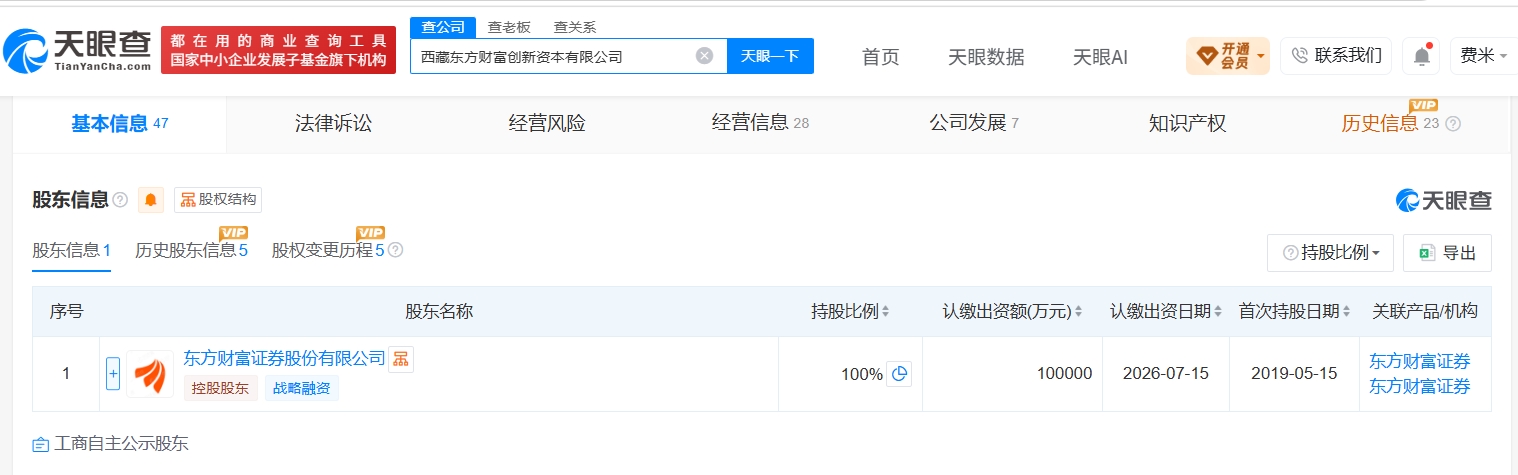
Task: Switch to the 经营风险 tab
Action: pyautogui.click(x=547, y=124)
